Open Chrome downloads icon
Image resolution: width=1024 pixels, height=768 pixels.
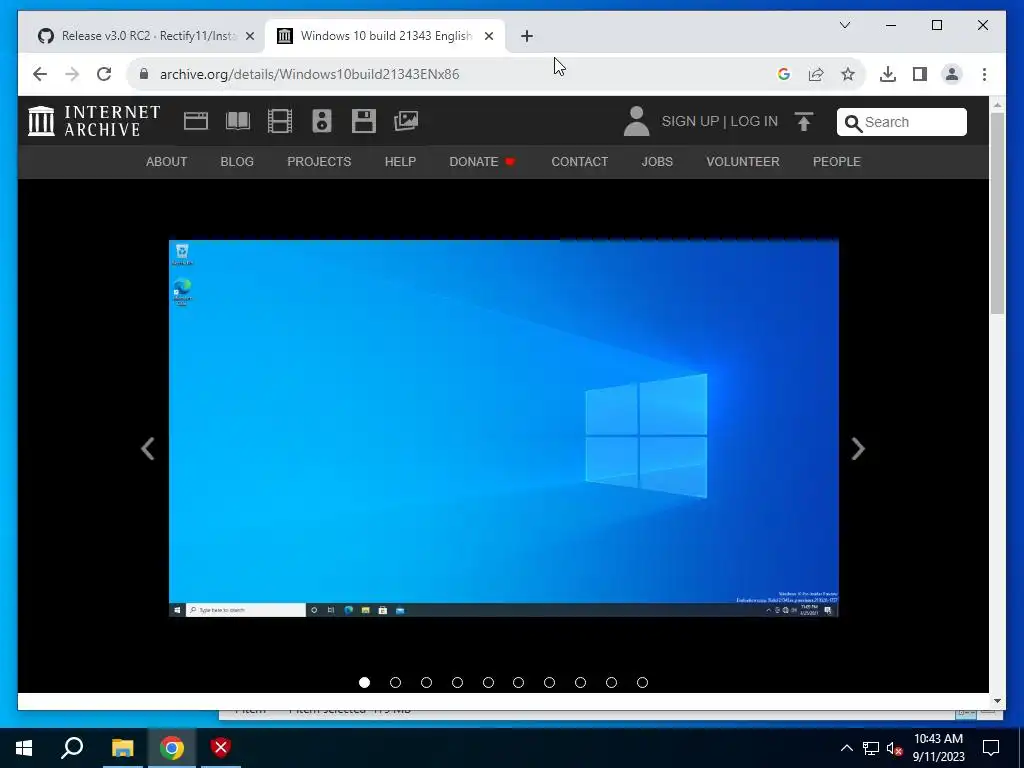pyautogui.click(x=888, y=74)
